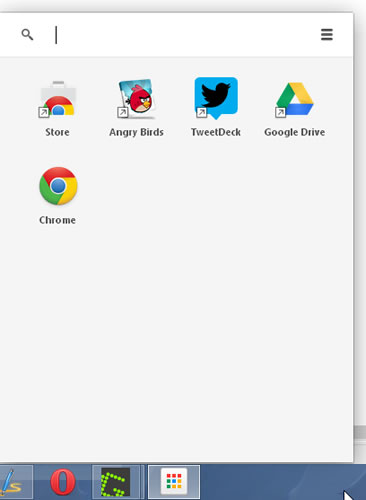Open the Chrome Web Store app

pos(58,99)
